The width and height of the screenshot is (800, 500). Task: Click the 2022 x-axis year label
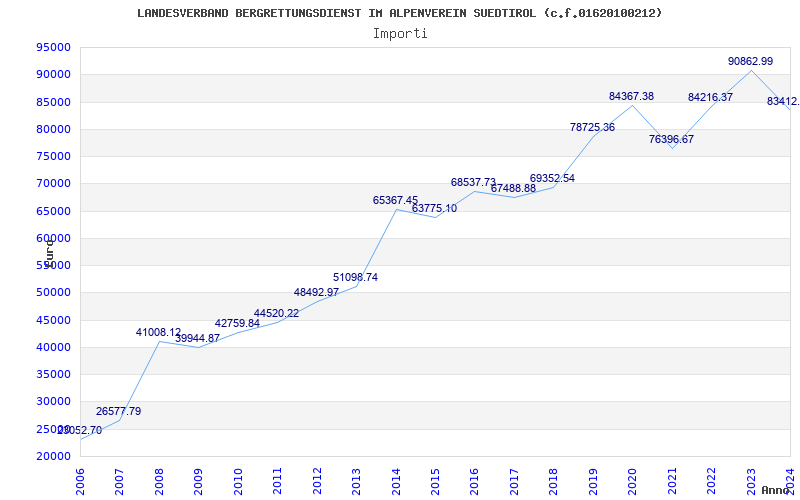pos(711,482)
